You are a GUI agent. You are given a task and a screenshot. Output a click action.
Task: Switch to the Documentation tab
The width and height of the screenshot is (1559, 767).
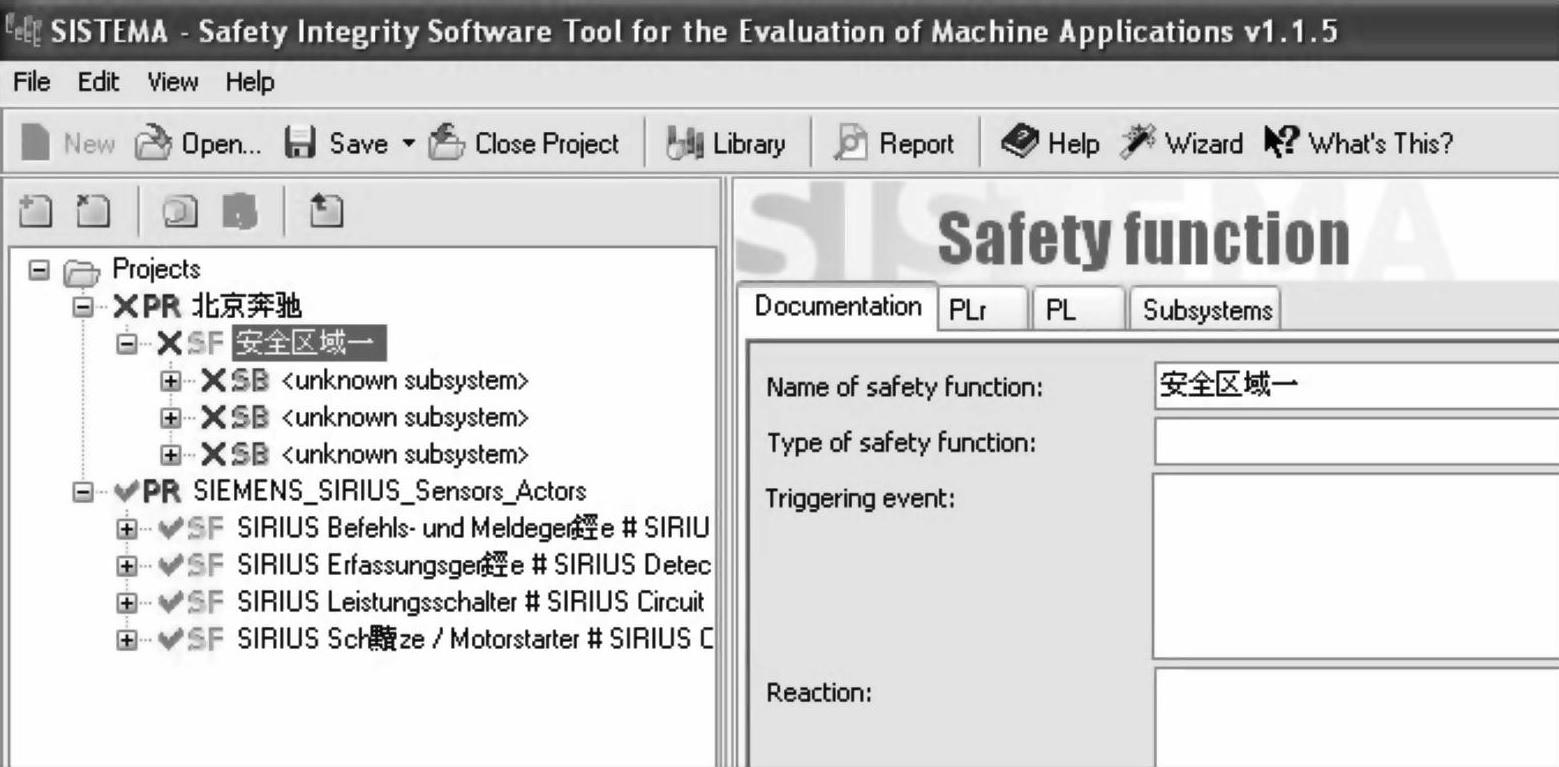837,306
